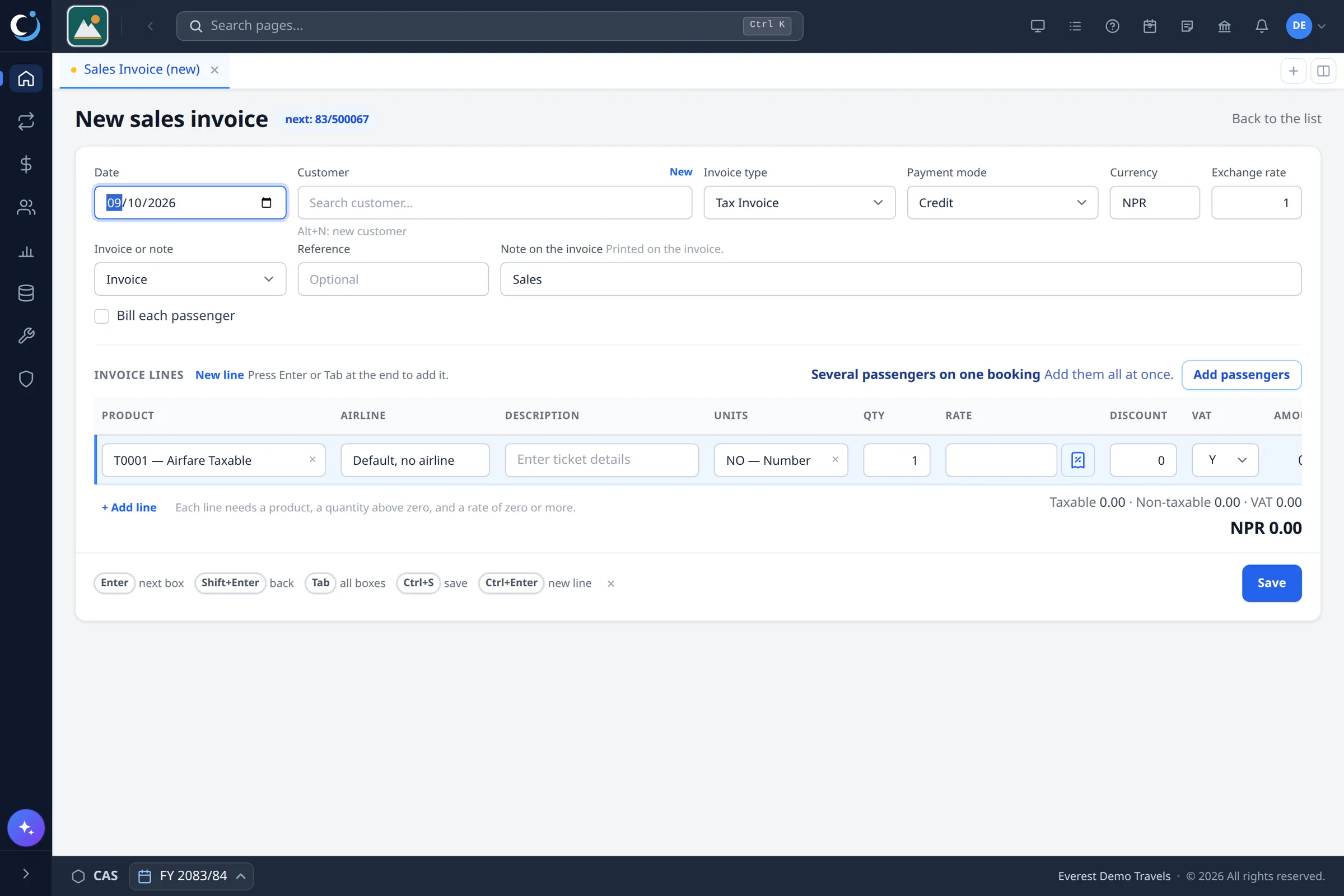Open the database sidebar icon

(x=26, y=293)
